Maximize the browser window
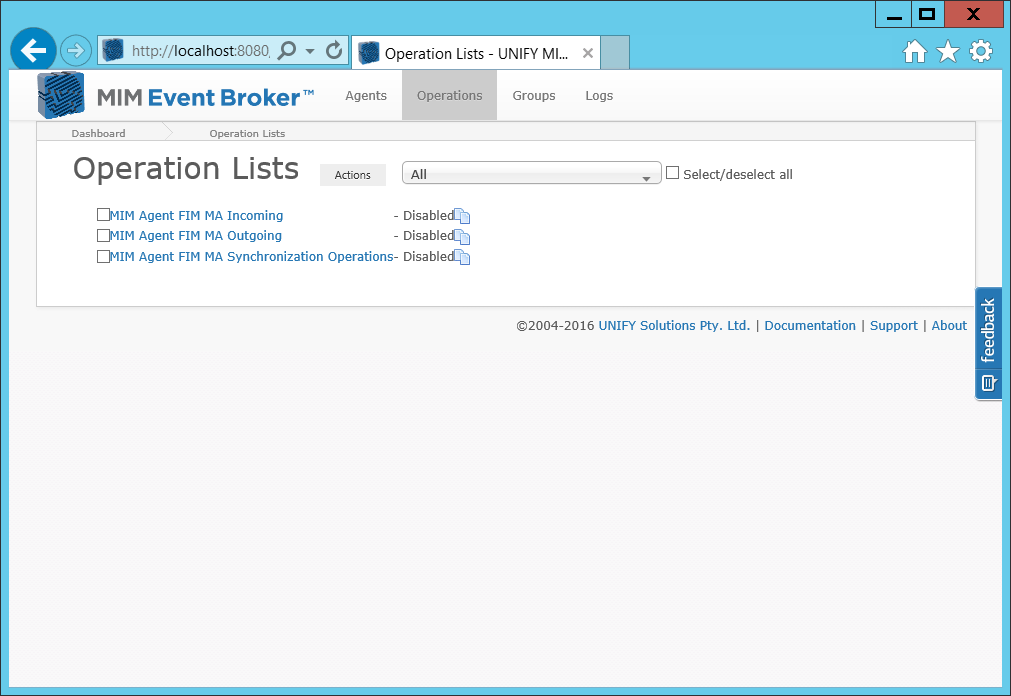 (x=927, y=14)
